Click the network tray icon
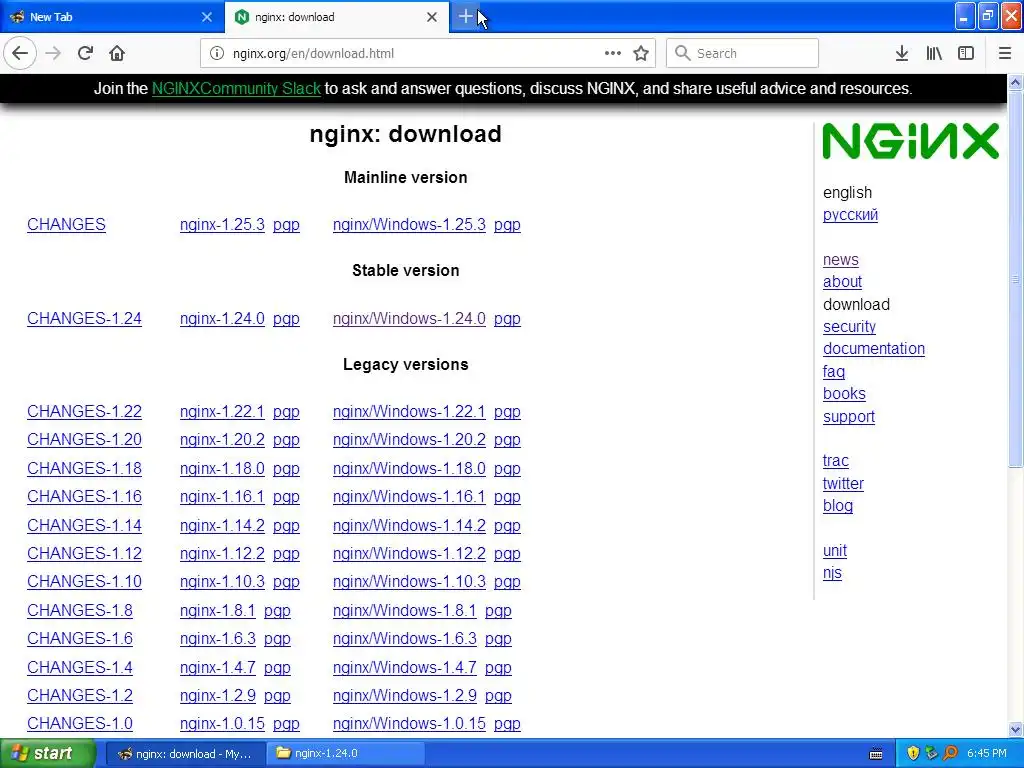This screenshot has width=1024, height=768. [x=931, y=753]
